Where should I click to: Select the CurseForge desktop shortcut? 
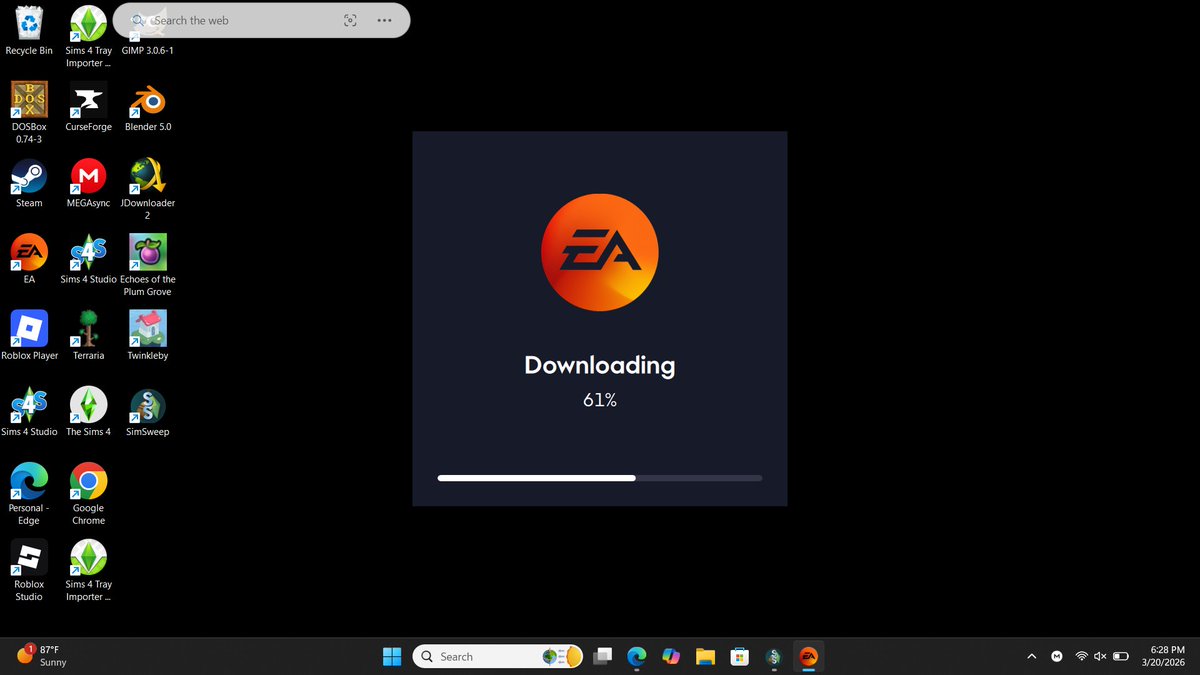(88, 107)
